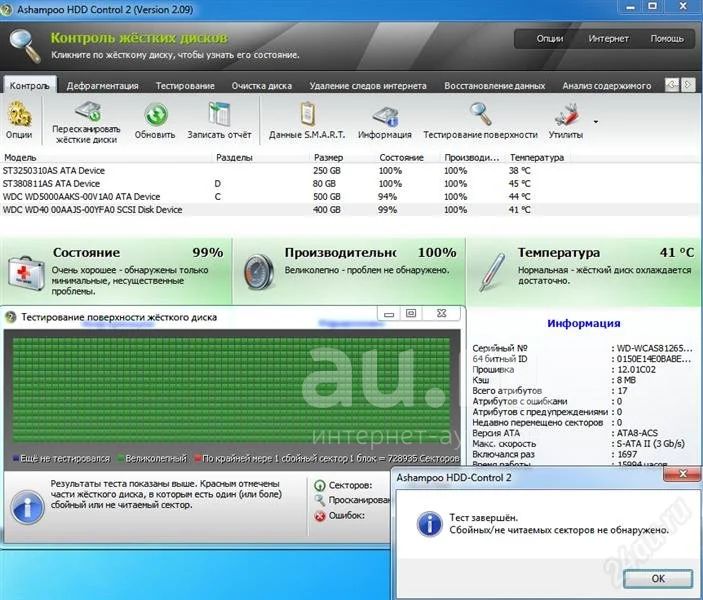This screenshot has height=600, width=703.
Task: Click the green Обновить refresh icon
Action: click(156, 114)
